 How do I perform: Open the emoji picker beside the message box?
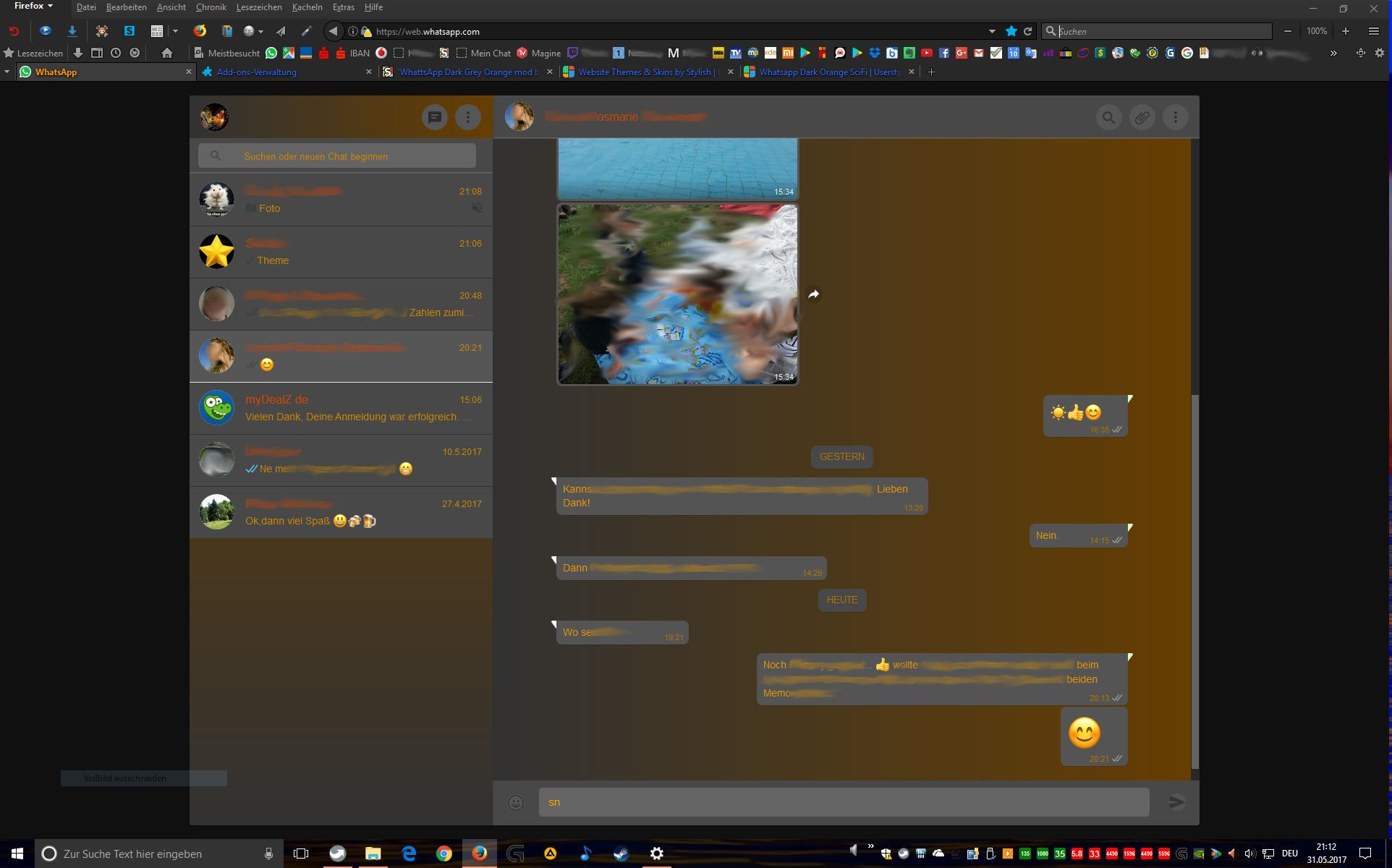pos(514,801)
